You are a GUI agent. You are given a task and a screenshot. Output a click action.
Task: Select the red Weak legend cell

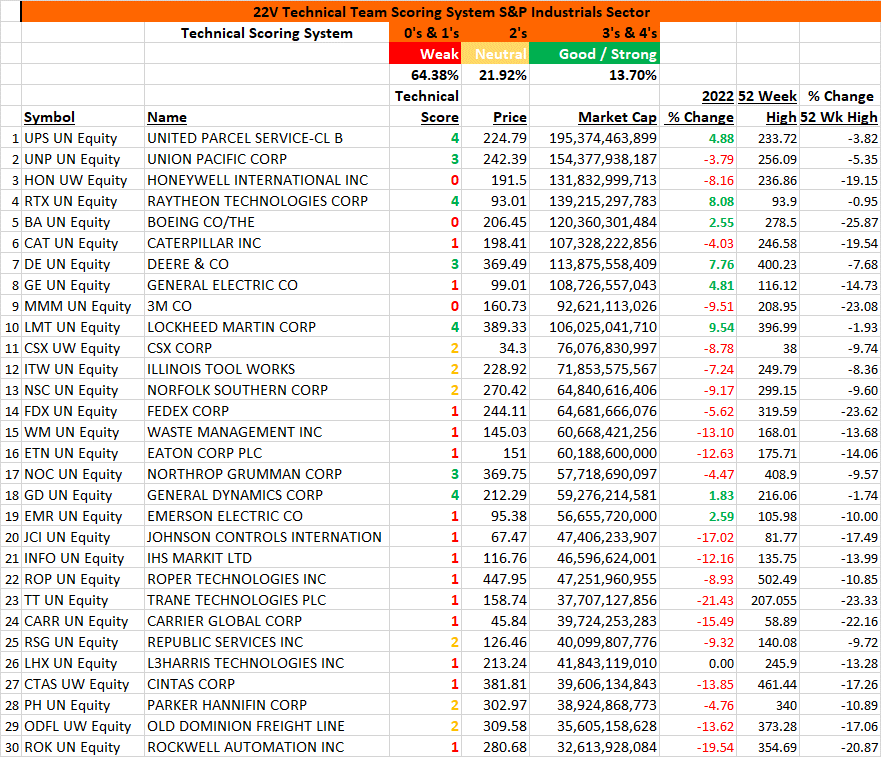pyautogui.click(x=425, y=54)
